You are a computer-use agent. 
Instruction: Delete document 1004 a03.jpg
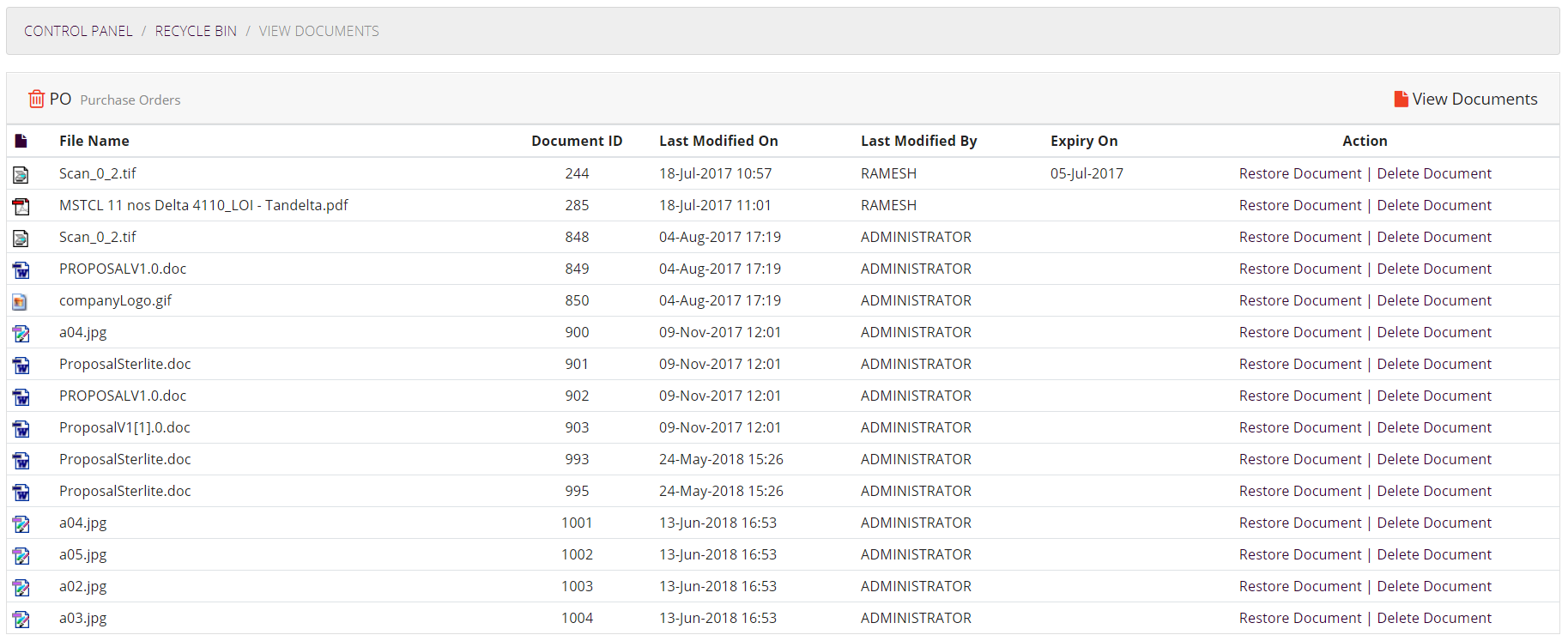click(x=1434, y=618)
